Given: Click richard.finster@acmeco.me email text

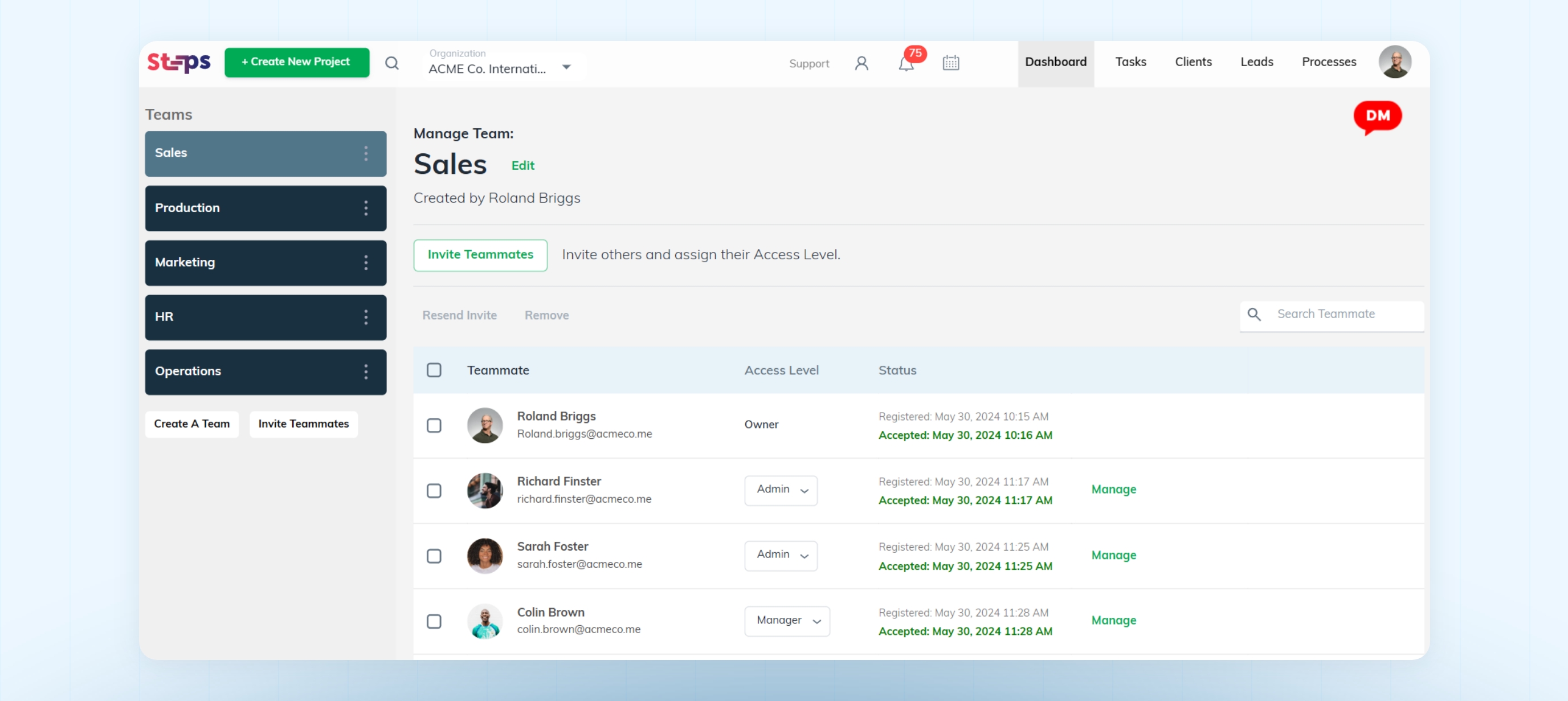Looking at the screenshot, I should [584, 499].
